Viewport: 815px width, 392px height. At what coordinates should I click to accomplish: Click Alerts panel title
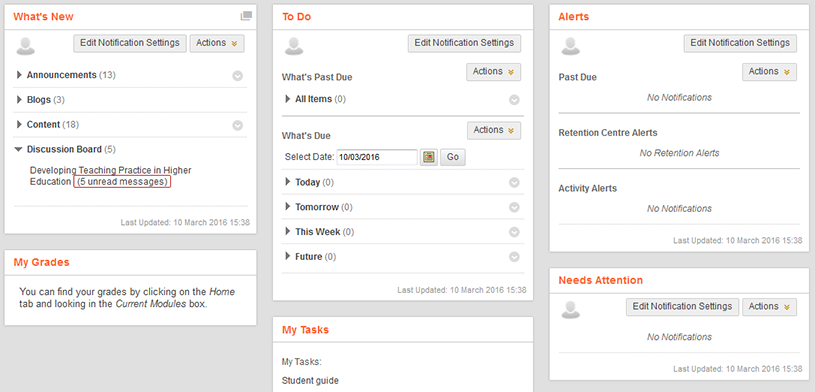pyautogui.click(x=573, y=17)
